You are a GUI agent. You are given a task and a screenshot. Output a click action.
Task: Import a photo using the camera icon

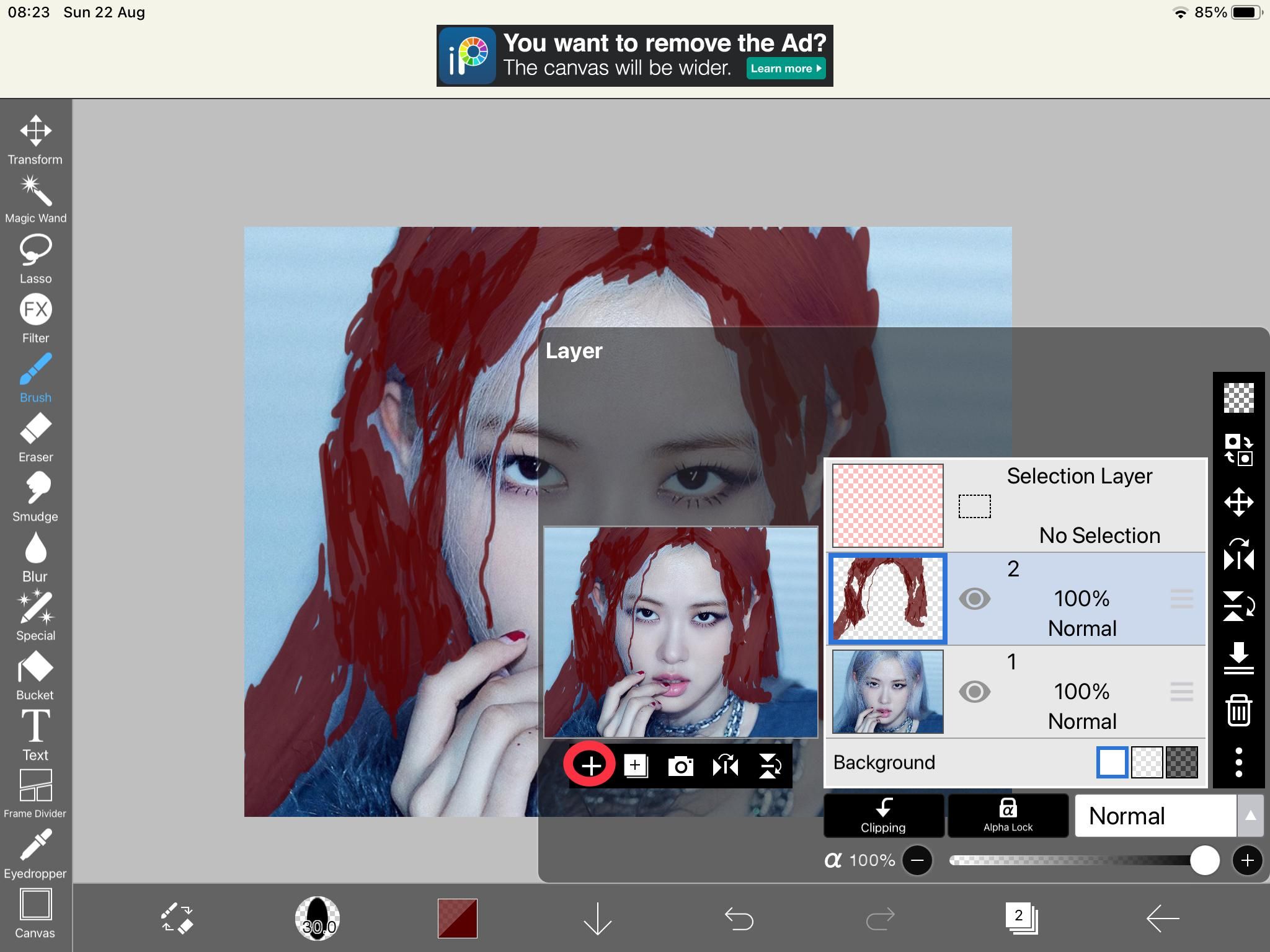682,766
